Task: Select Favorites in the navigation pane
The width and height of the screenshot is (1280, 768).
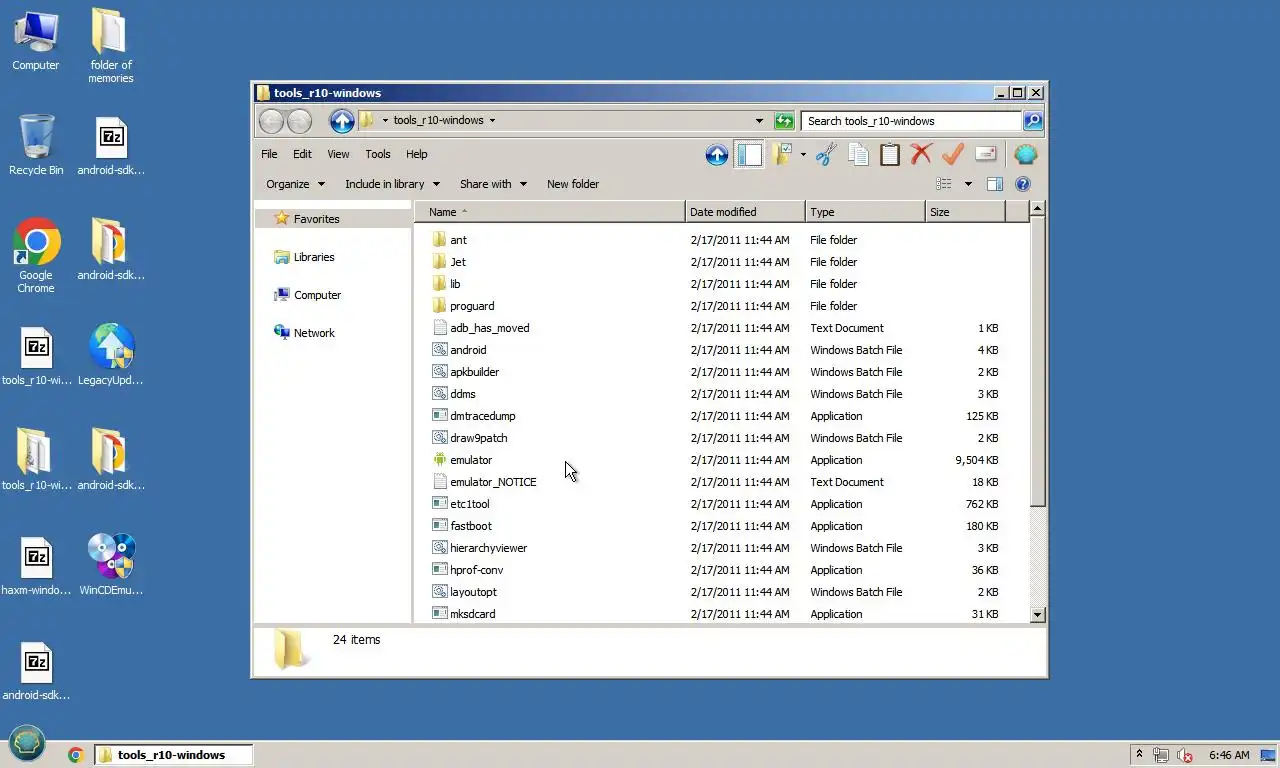Action: click(x=316, y=219)
